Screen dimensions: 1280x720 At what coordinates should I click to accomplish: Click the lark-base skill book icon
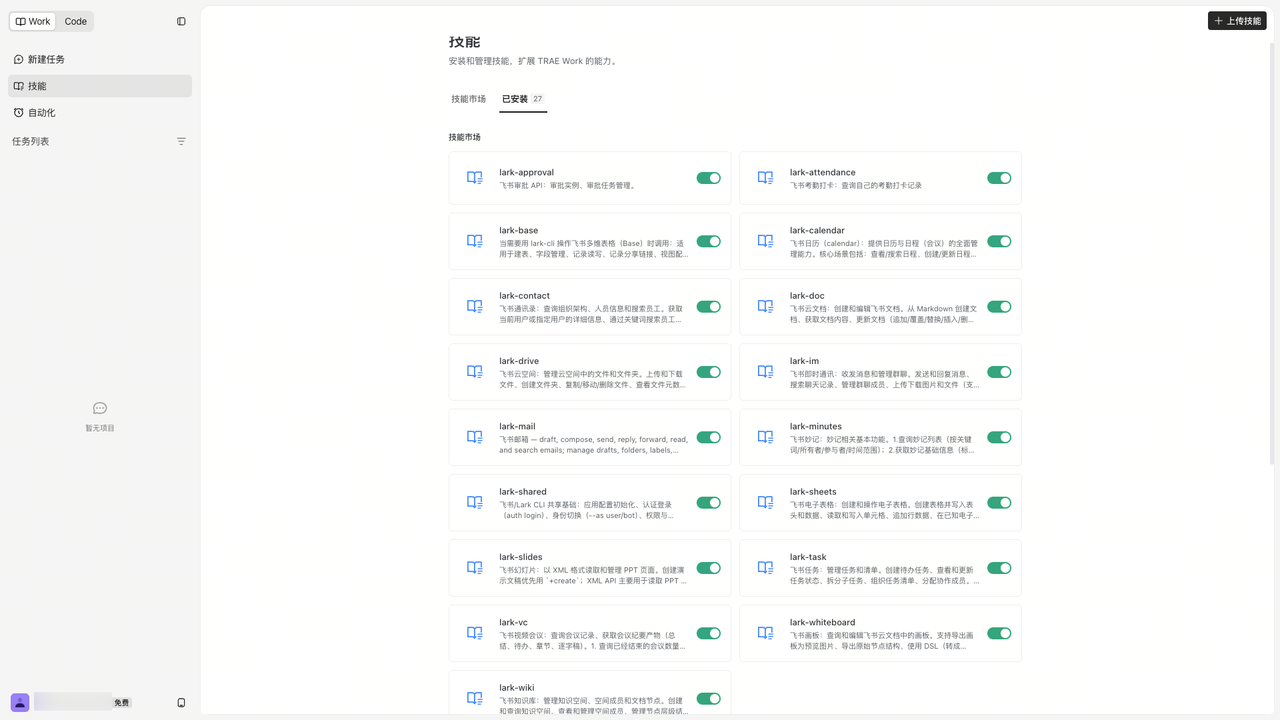(475, 241)
